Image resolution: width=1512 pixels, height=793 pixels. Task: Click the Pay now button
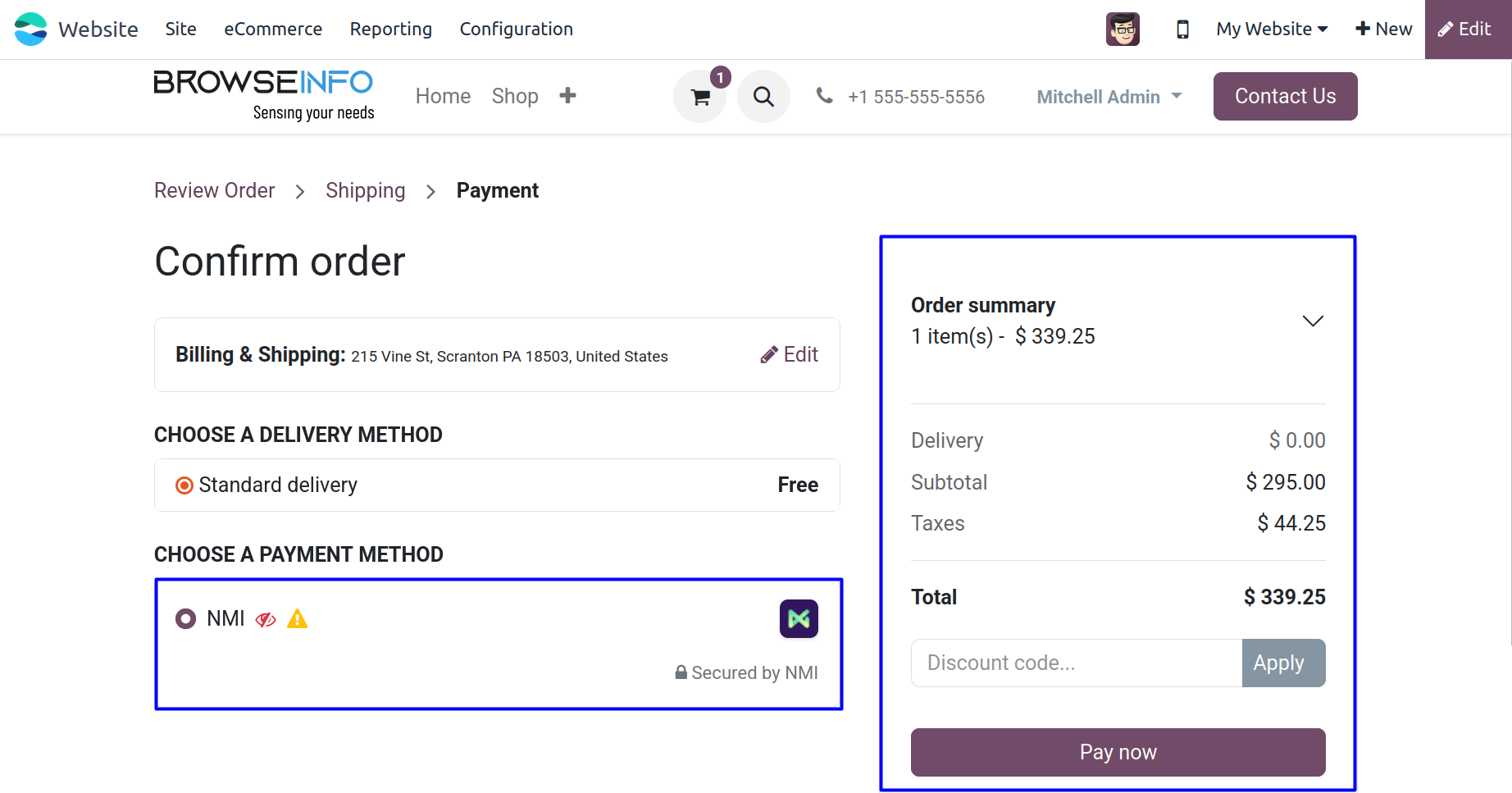point(1118,752)
